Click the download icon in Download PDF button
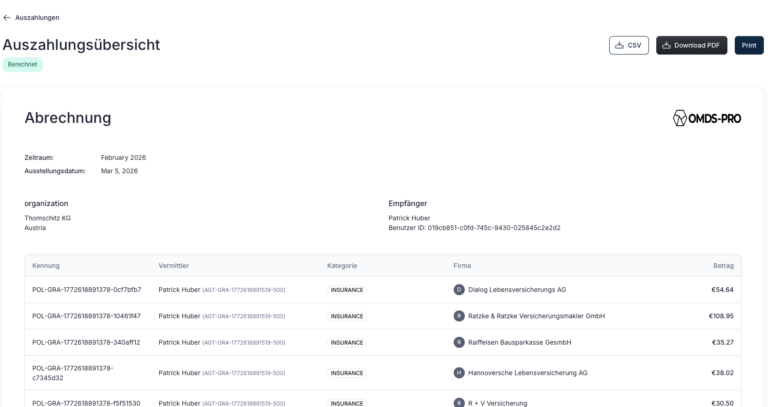Viewport: 768px width, 407px height. point(666,45)
